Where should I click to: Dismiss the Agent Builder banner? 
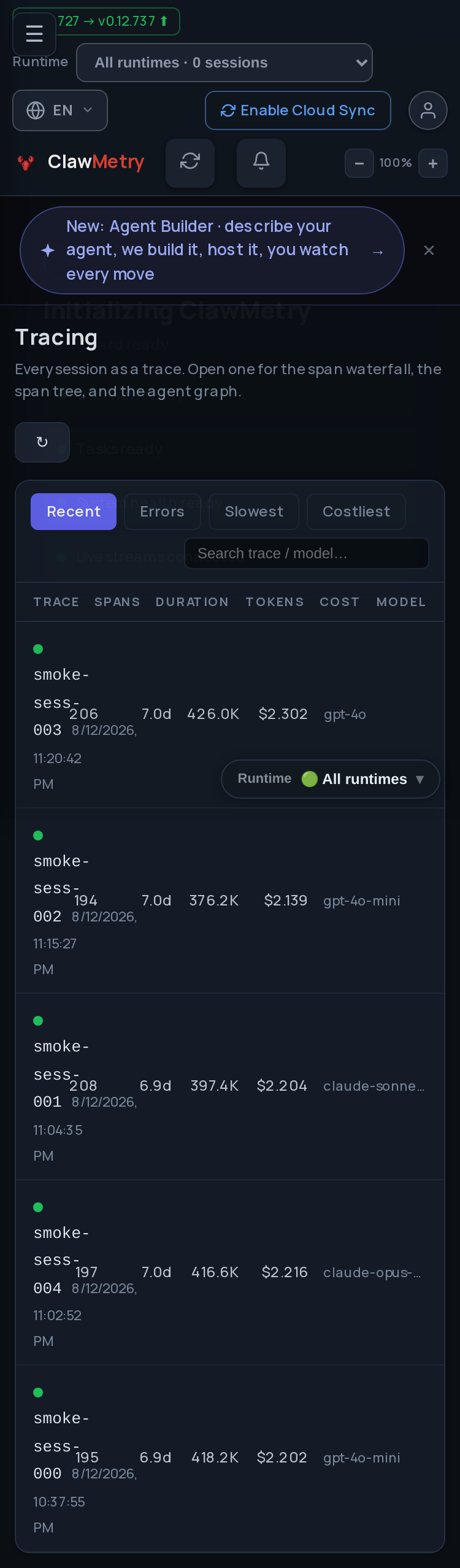click(x=429, y=250)
